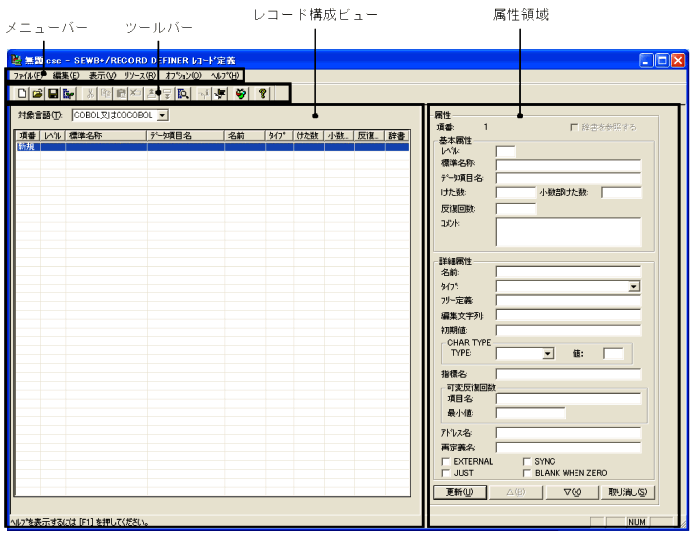Viewport: 692px width, 534px height.
Task: Click the 取り消し(S) cancel button
Action: click(628, 492)
